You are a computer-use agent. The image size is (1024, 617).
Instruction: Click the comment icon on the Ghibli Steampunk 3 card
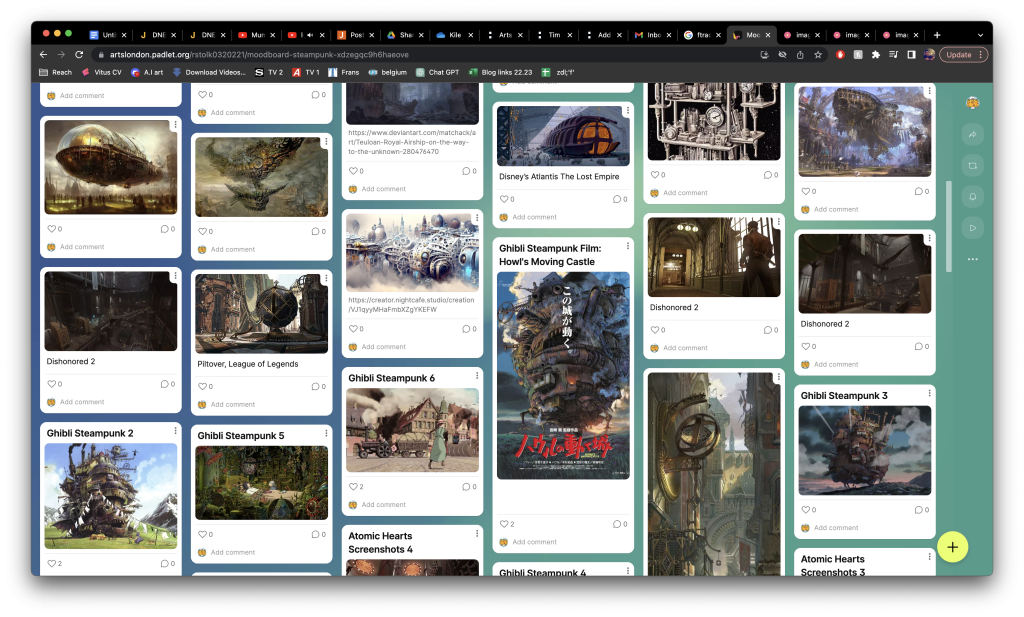[918, 510]
